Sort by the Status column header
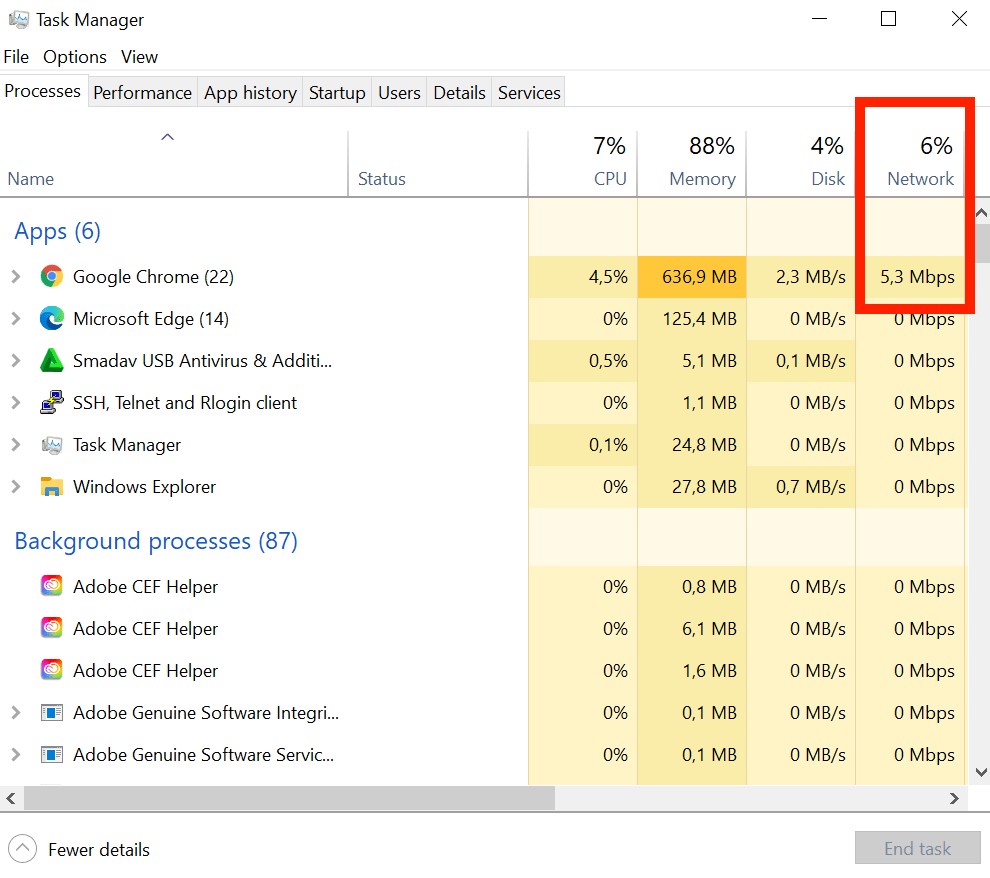 (x=438, y=164)
